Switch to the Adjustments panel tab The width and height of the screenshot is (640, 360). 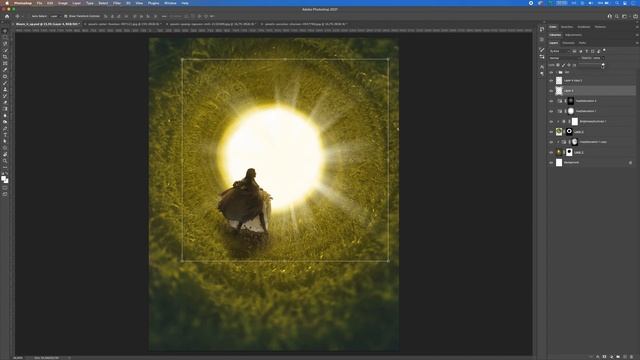coord(573,35)
